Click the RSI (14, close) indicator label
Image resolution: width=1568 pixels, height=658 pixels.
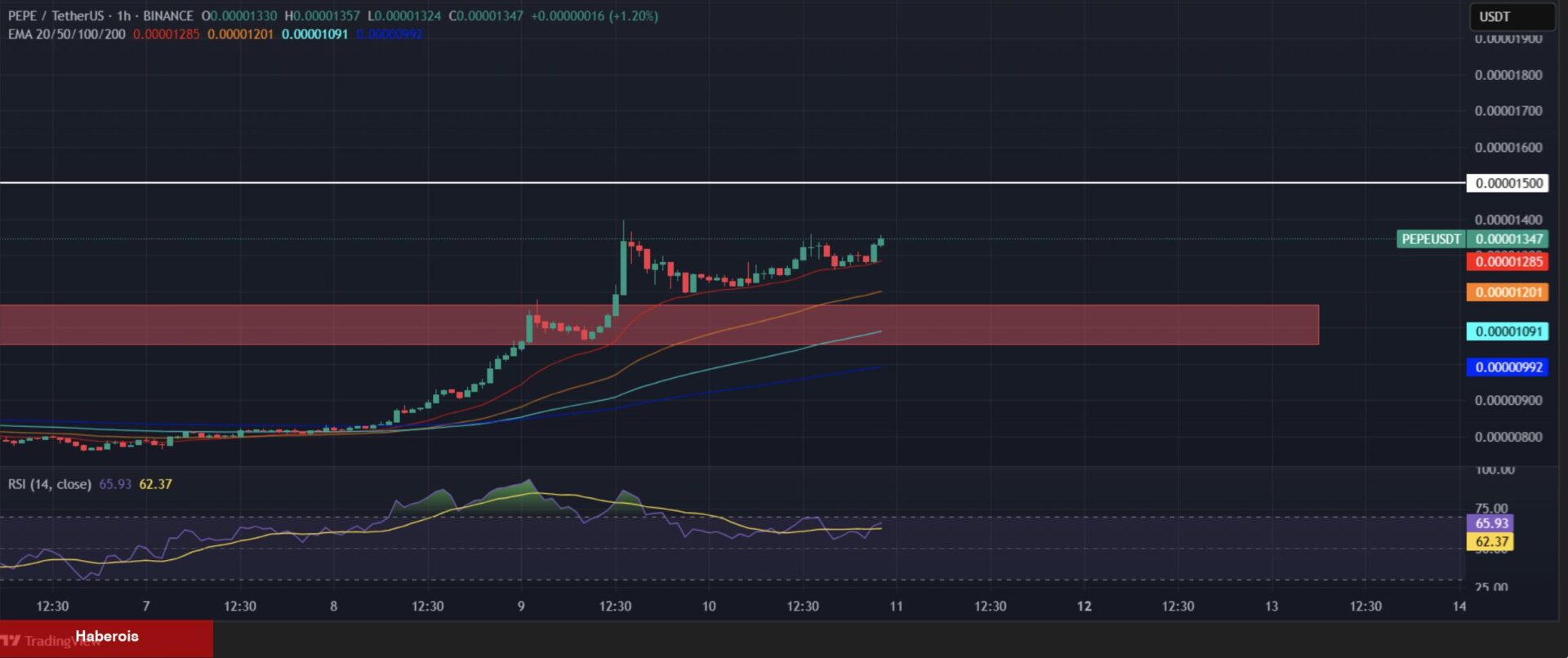50,484
